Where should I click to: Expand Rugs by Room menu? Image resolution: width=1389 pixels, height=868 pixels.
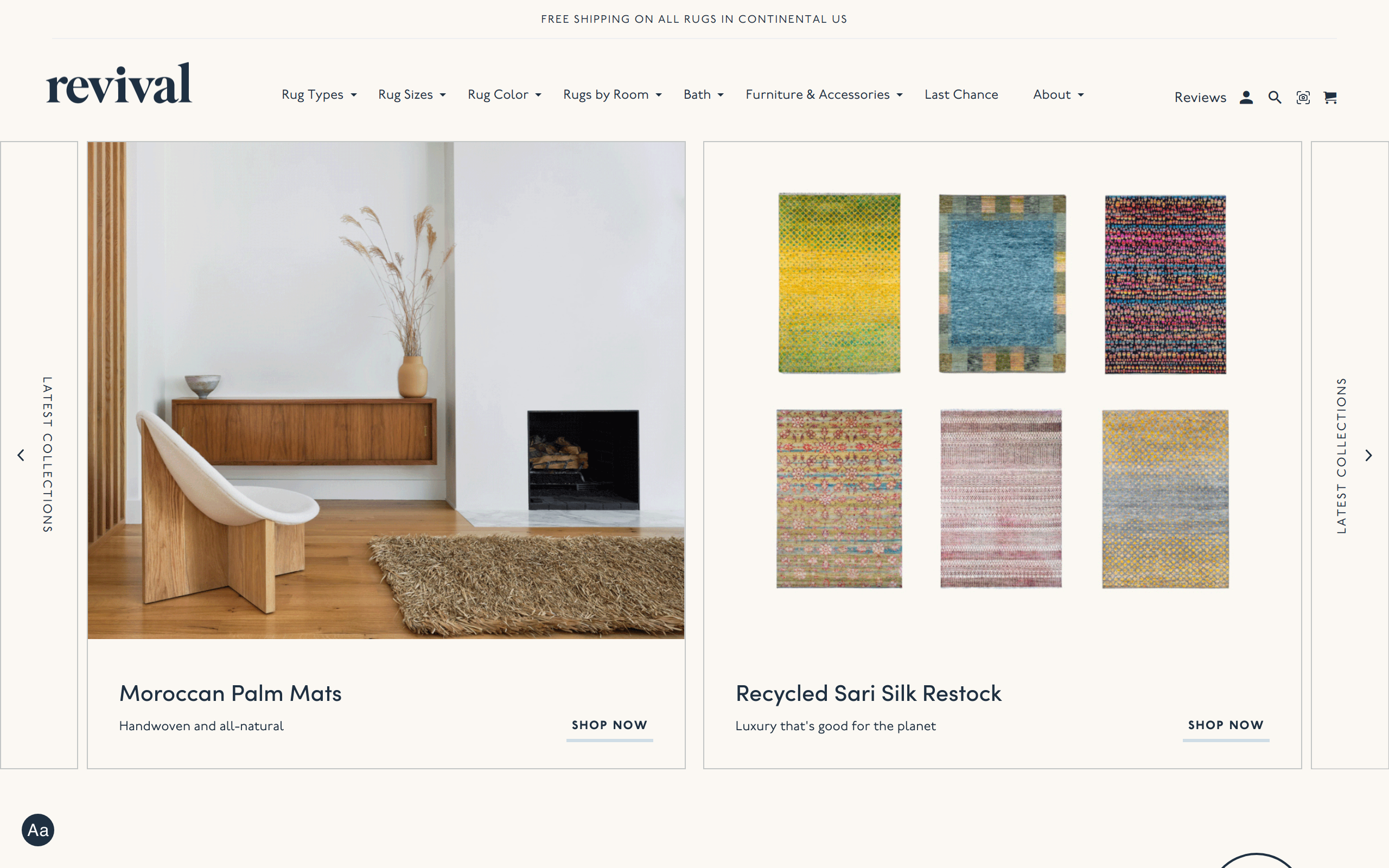coord(613,95)
